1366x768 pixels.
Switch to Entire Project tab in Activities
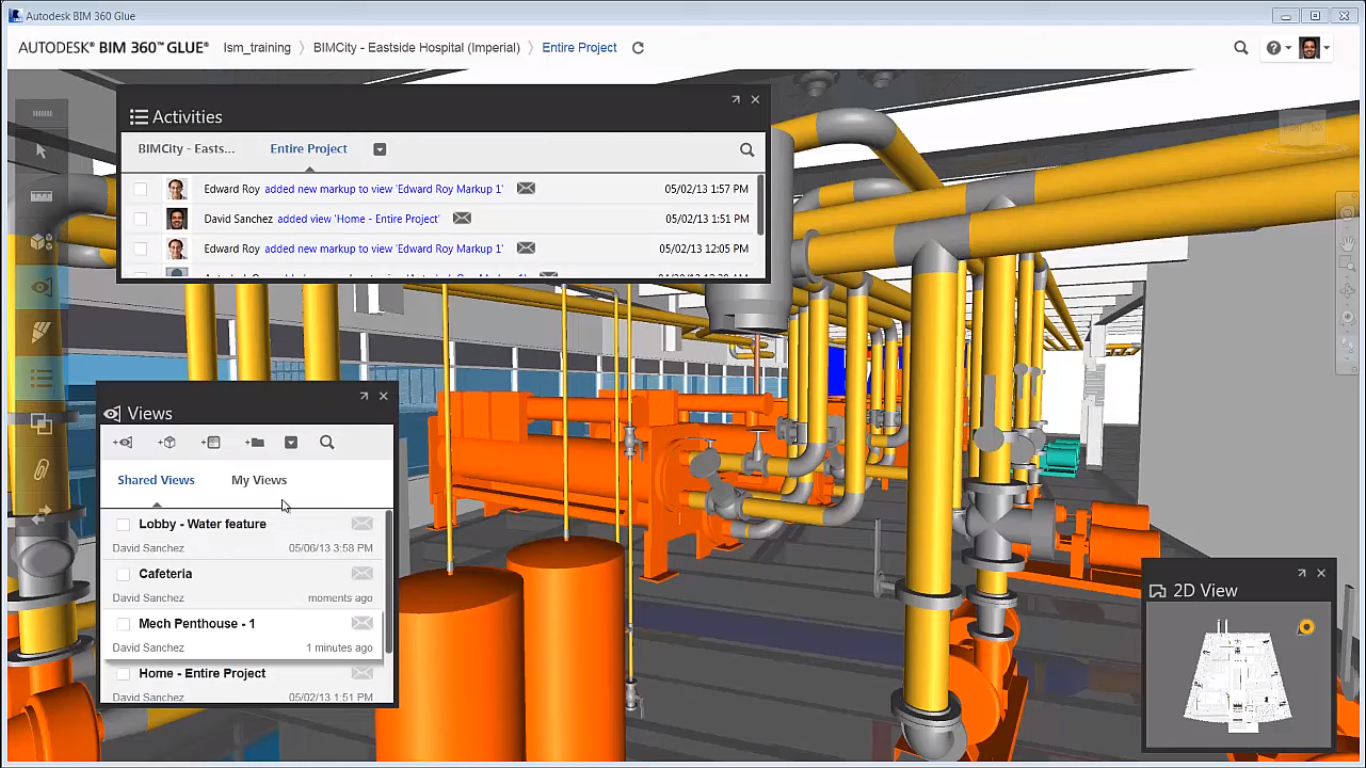[x=308, y=149]
